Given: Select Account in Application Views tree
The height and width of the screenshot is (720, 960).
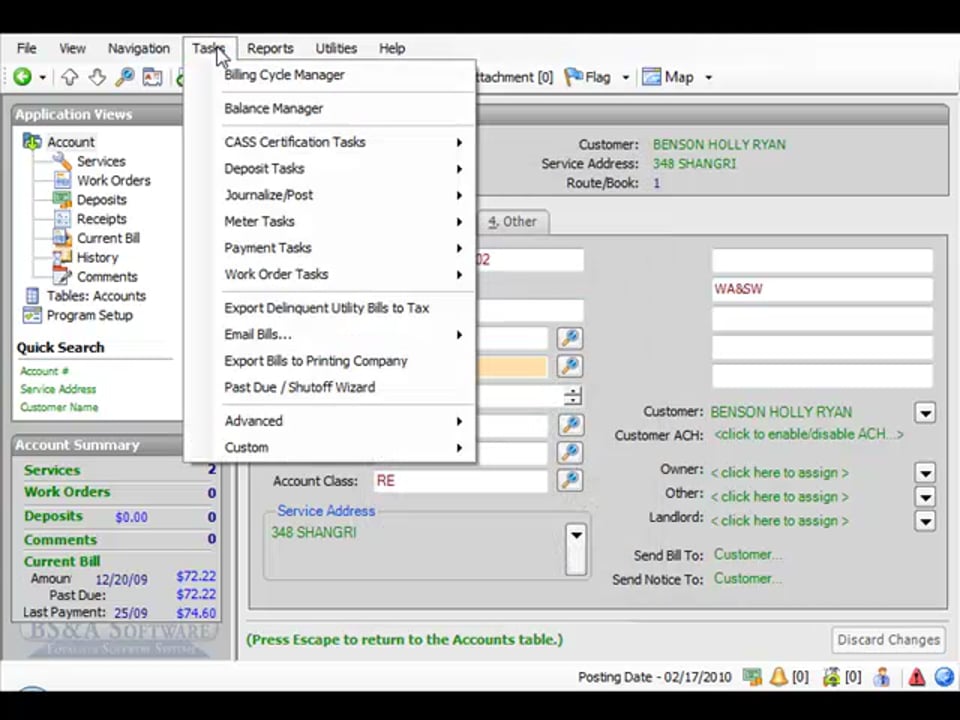Looking at the screenshot, I should [71, 141].
